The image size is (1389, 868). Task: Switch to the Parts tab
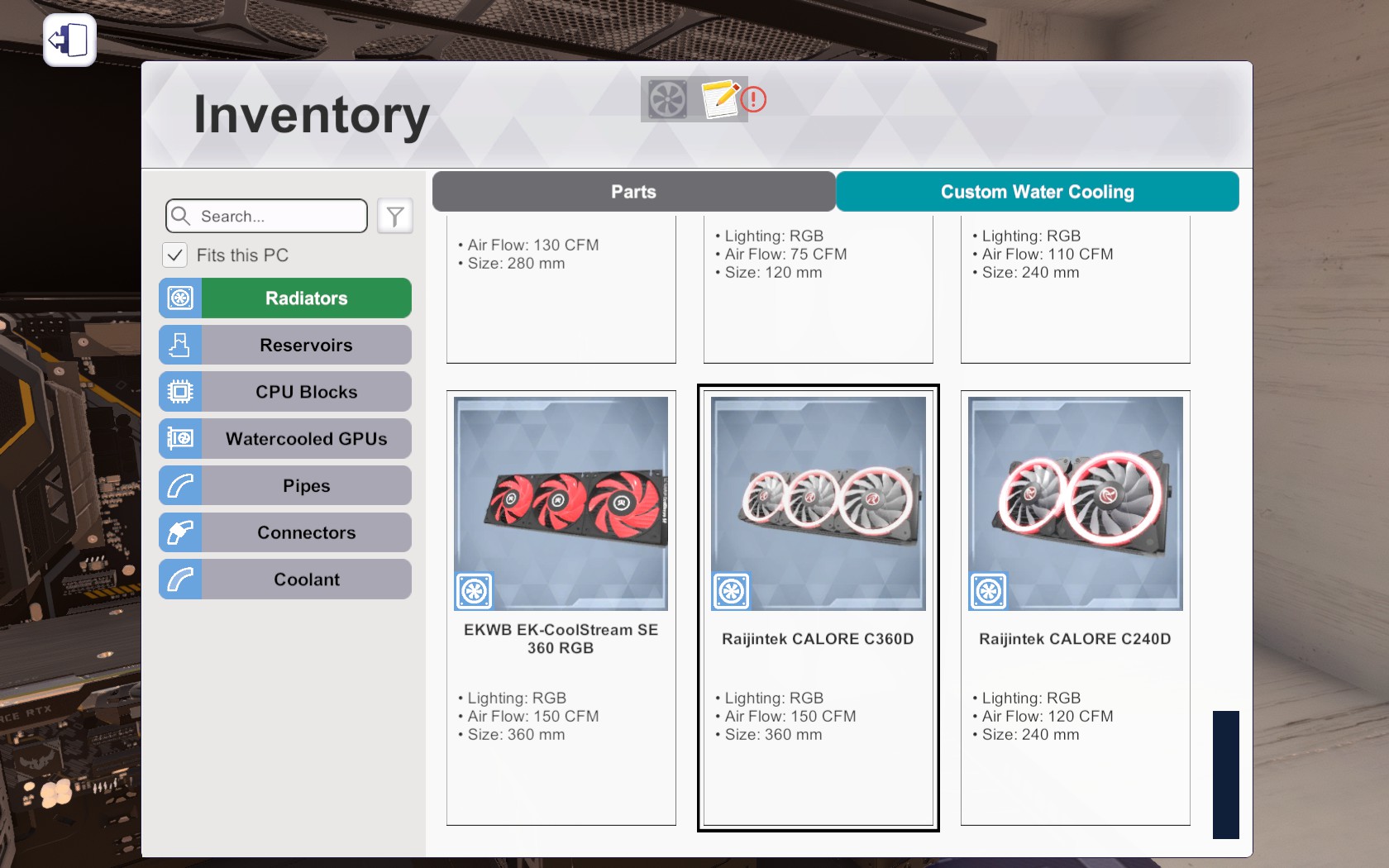(633, 192)
